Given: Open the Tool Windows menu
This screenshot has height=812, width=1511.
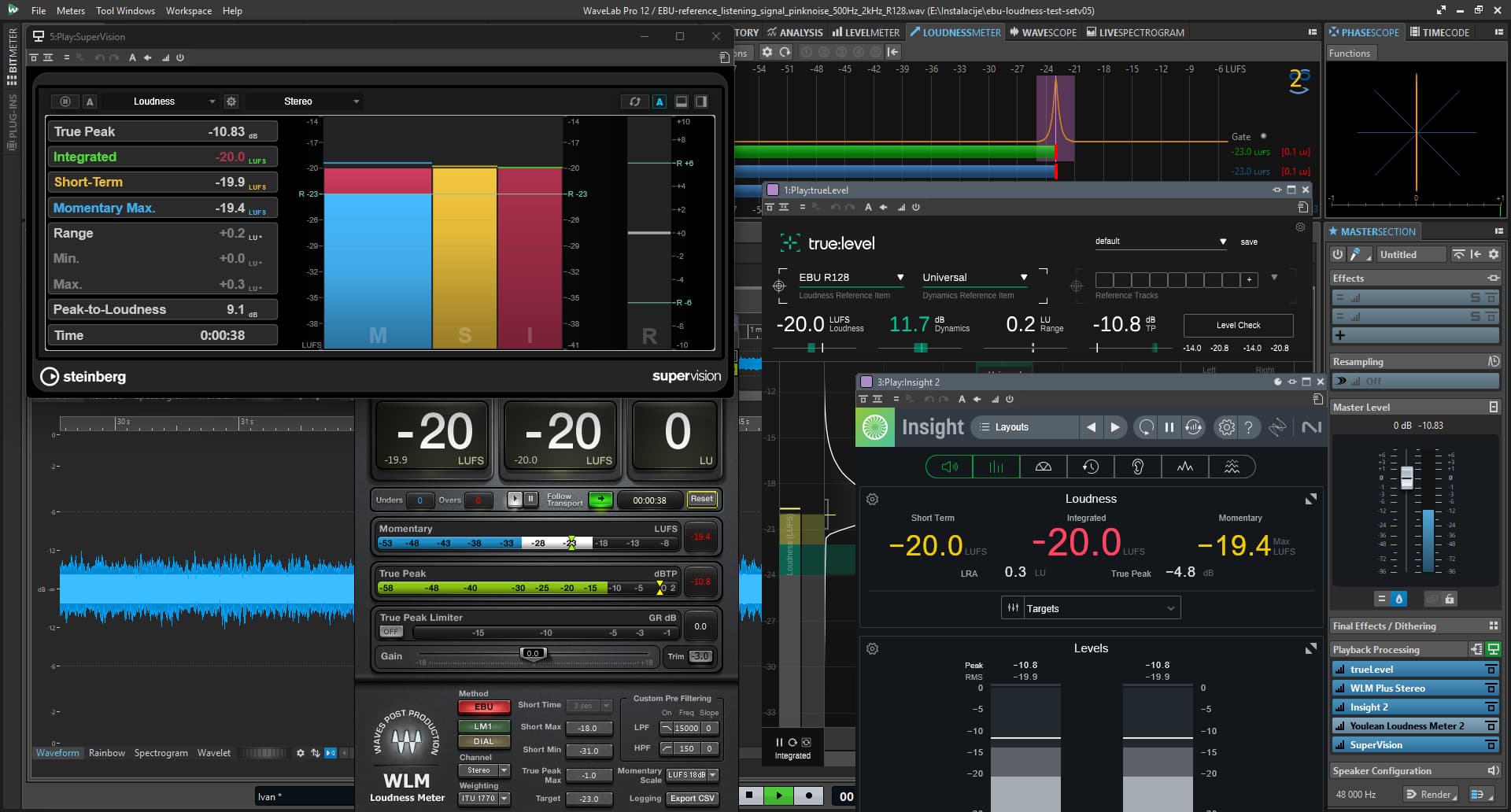Looking at the screenshot, I should tap(125, 11).
